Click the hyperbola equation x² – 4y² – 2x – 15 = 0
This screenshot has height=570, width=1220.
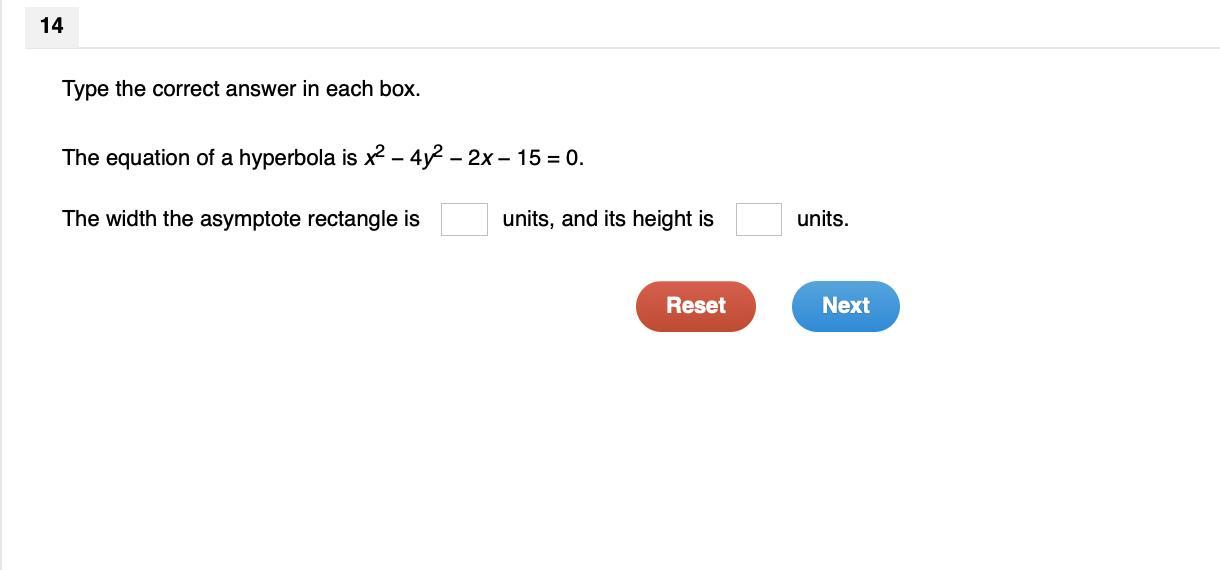473,158
